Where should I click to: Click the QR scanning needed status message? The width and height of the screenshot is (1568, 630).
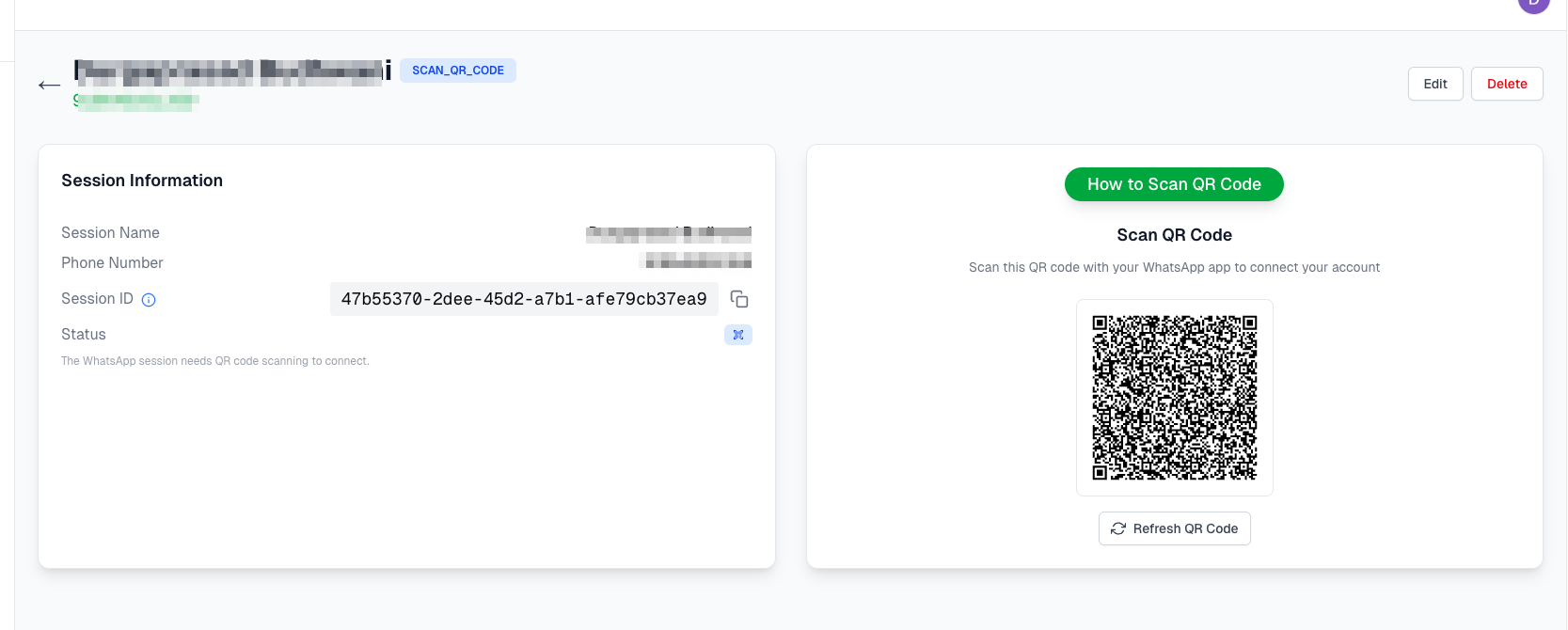click(x=215, y=361)
